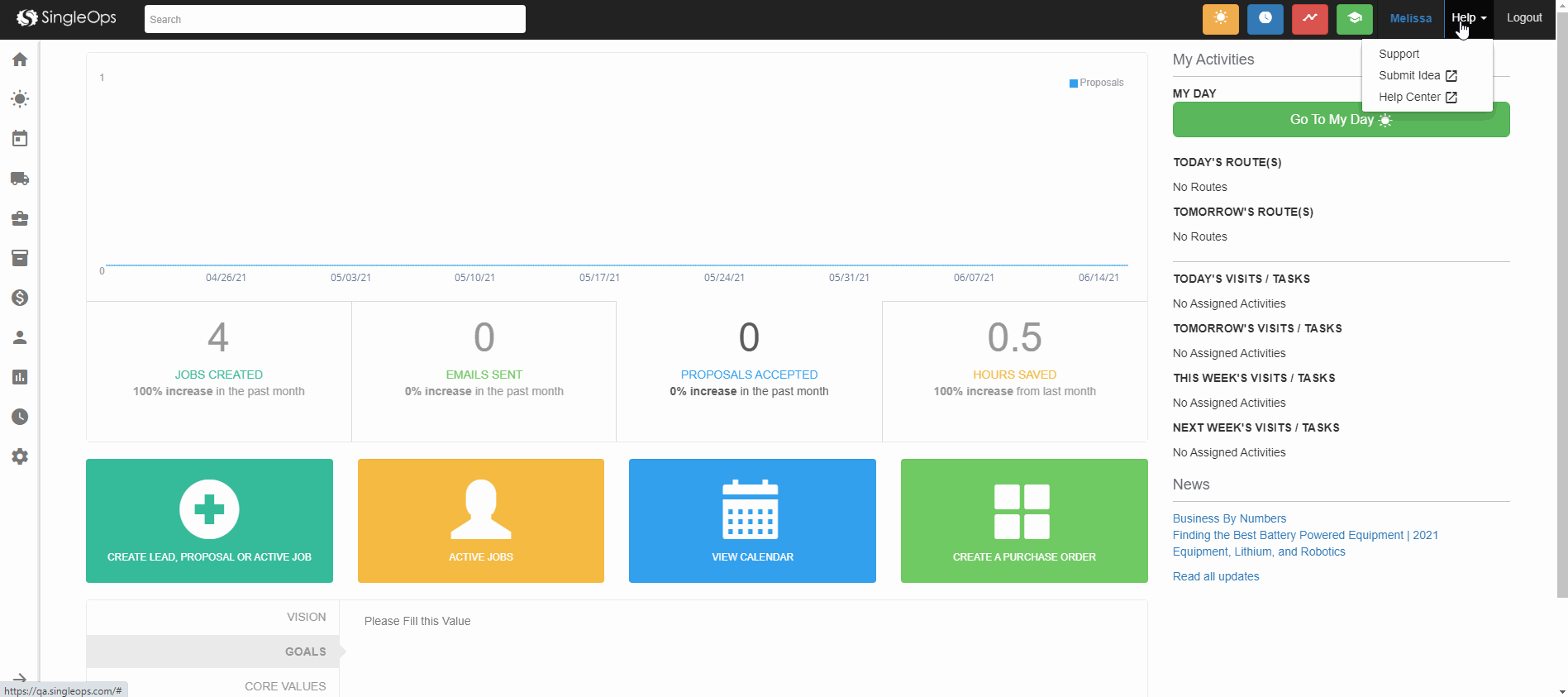Click into the Search input field
This screenshot has height=697, width=1568.
click(x=335, y=19)
